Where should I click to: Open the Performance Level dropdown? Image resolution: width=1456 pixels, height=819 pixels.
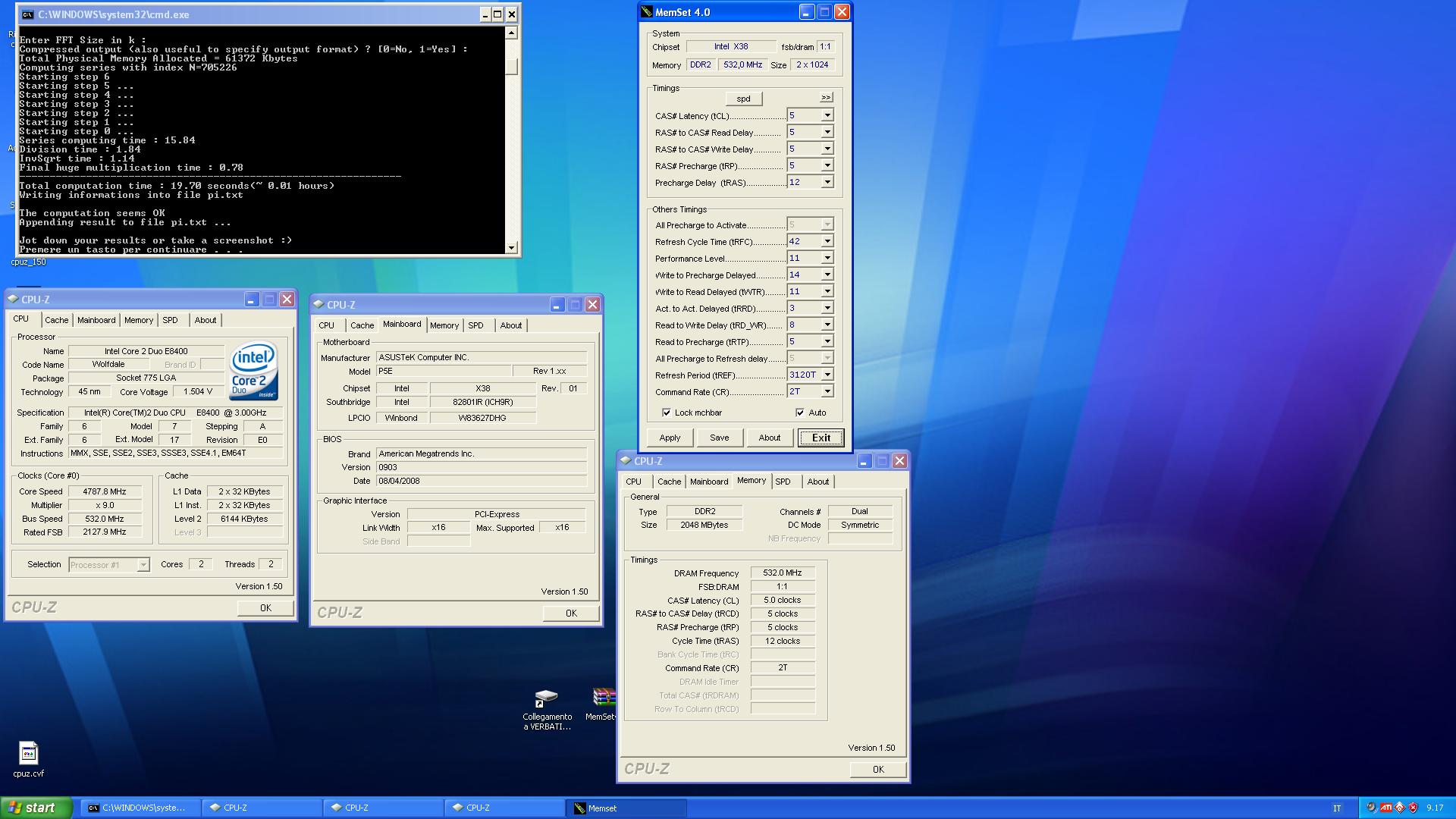827,258
